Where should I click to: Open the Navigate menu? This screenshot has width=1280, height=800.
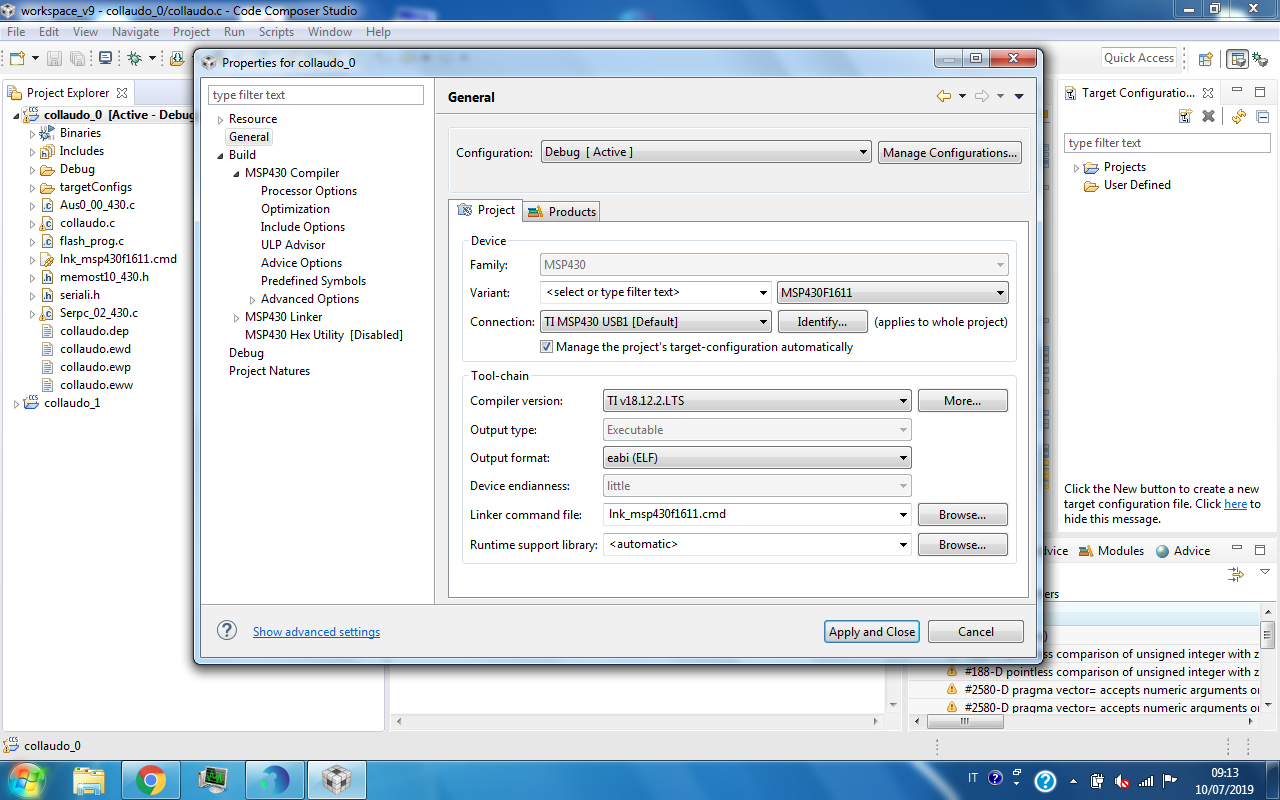coord(135,32)
